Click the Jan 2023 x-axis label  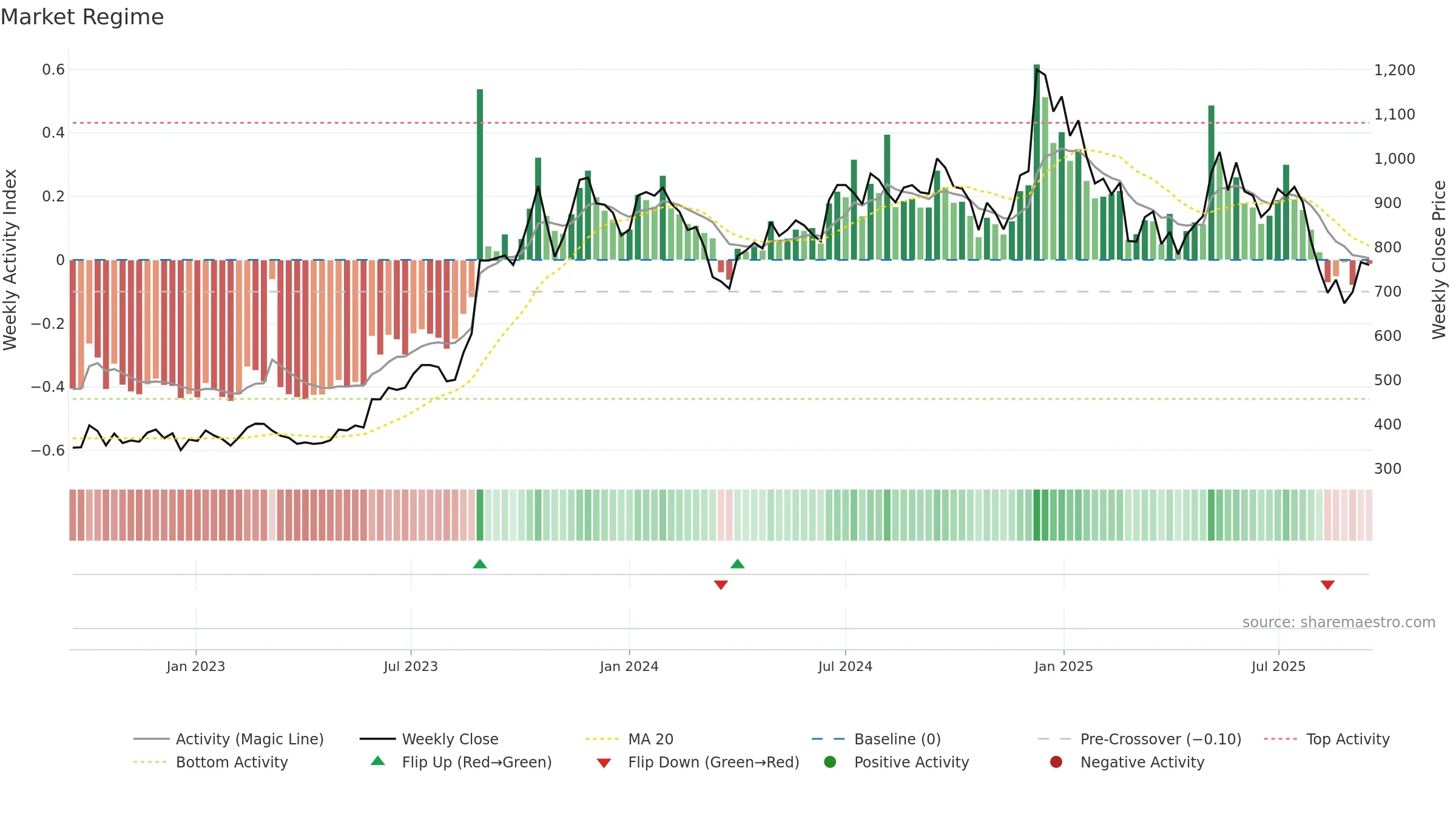pos(196,666)
